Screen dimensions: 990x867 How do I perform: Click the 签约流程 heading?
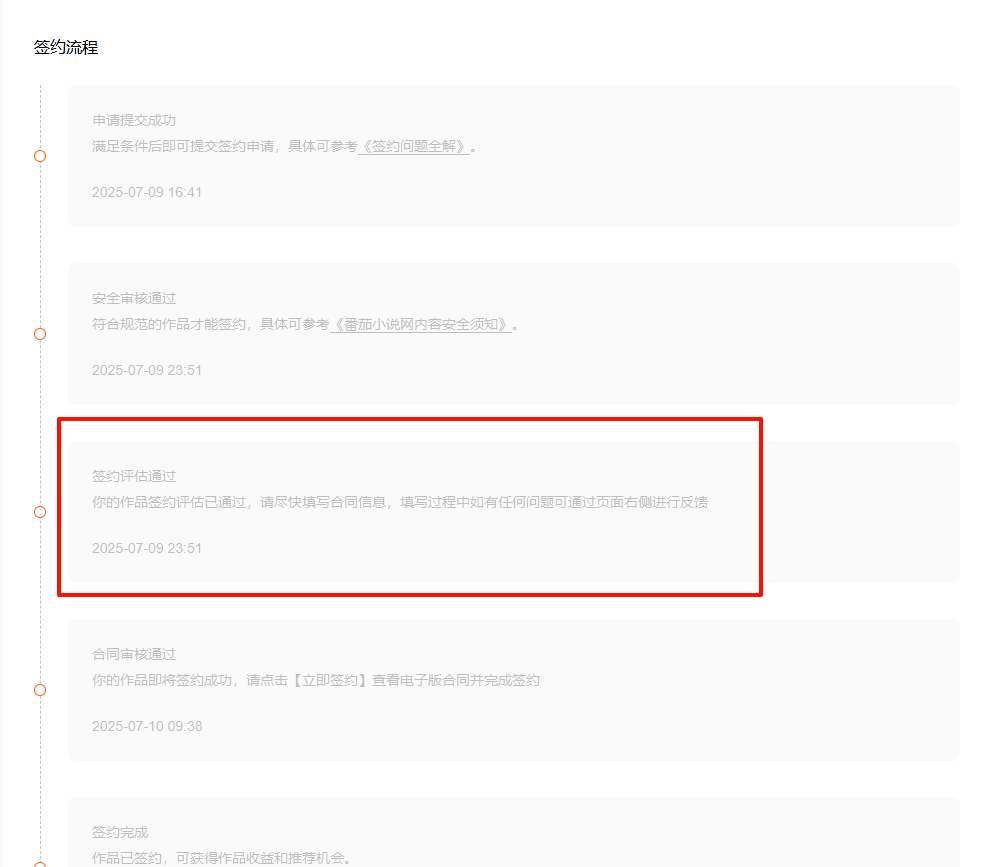click(x=66, y=47)
